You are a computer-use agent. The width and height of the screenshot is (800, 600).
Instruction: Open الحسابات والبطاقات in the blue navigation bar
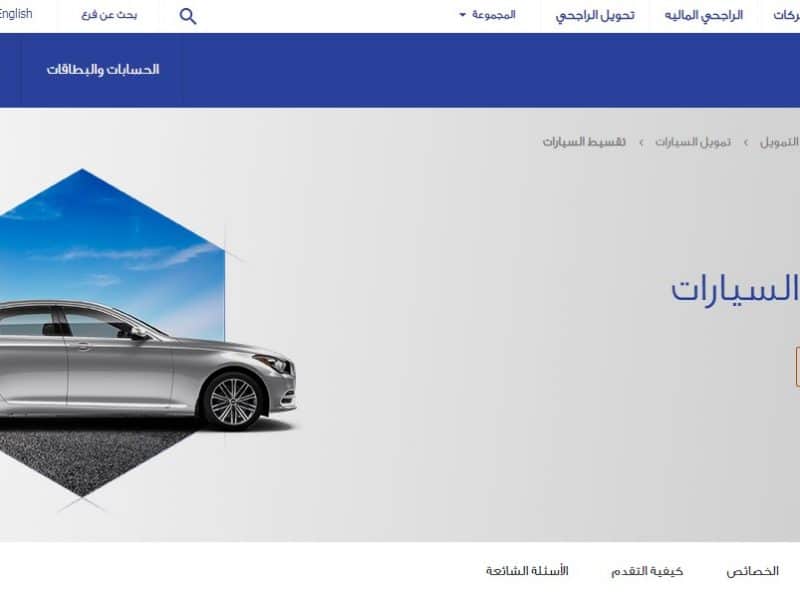pyautogui.click(x=103, y=69)
